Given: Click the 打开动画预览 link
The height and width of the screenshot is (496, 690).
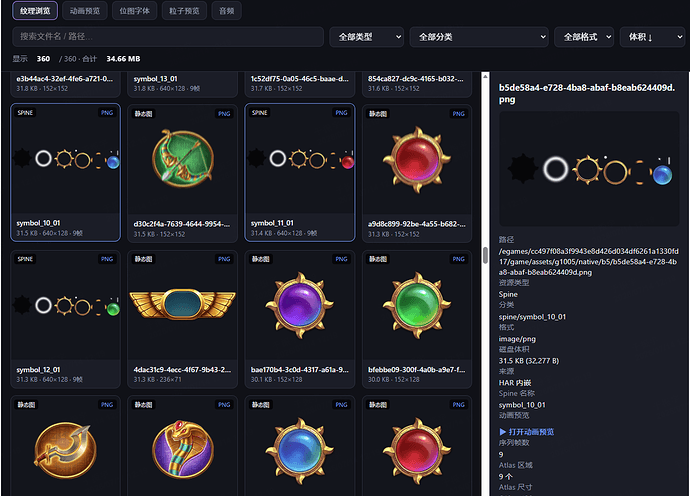Looking at the screenshot, I should pyautogui.click(x=531, y=432).
